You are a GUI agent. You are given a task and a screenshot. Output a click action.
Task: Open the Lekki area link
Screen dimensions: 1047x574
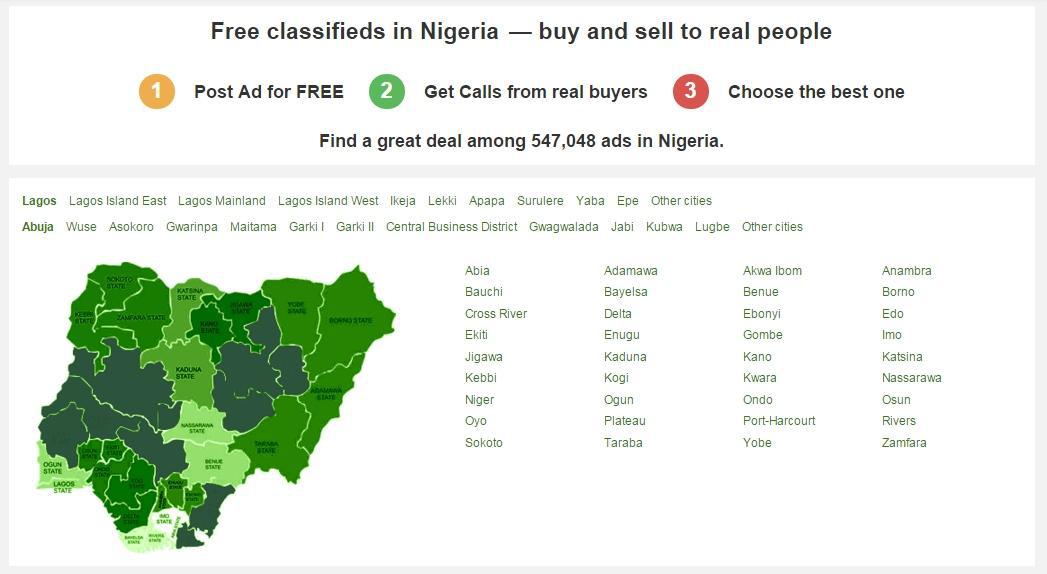pyautogui.click(x=442, y=201)
